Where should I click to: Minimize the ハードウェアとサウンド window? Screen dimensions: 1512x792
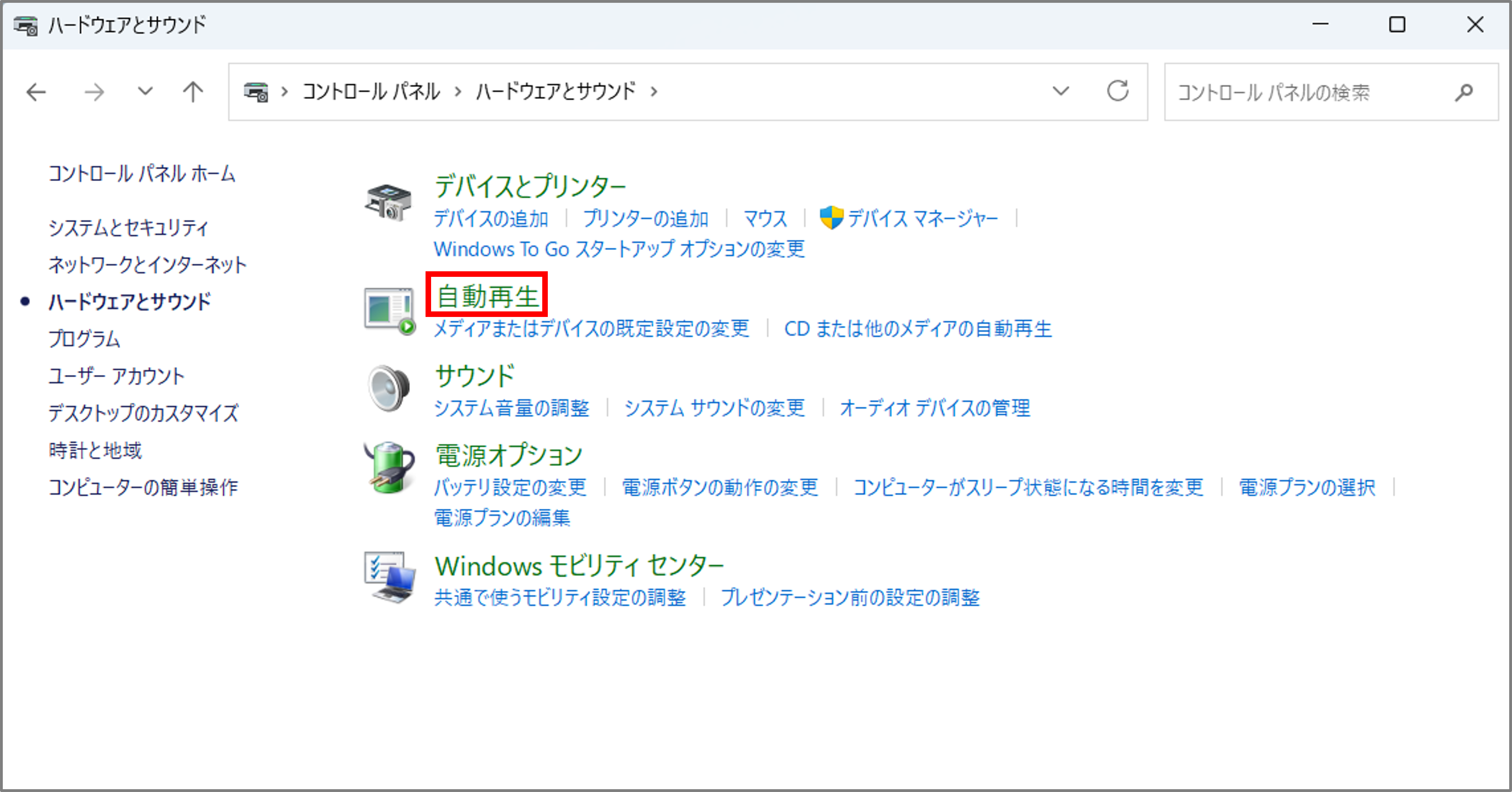(1321, 24)
